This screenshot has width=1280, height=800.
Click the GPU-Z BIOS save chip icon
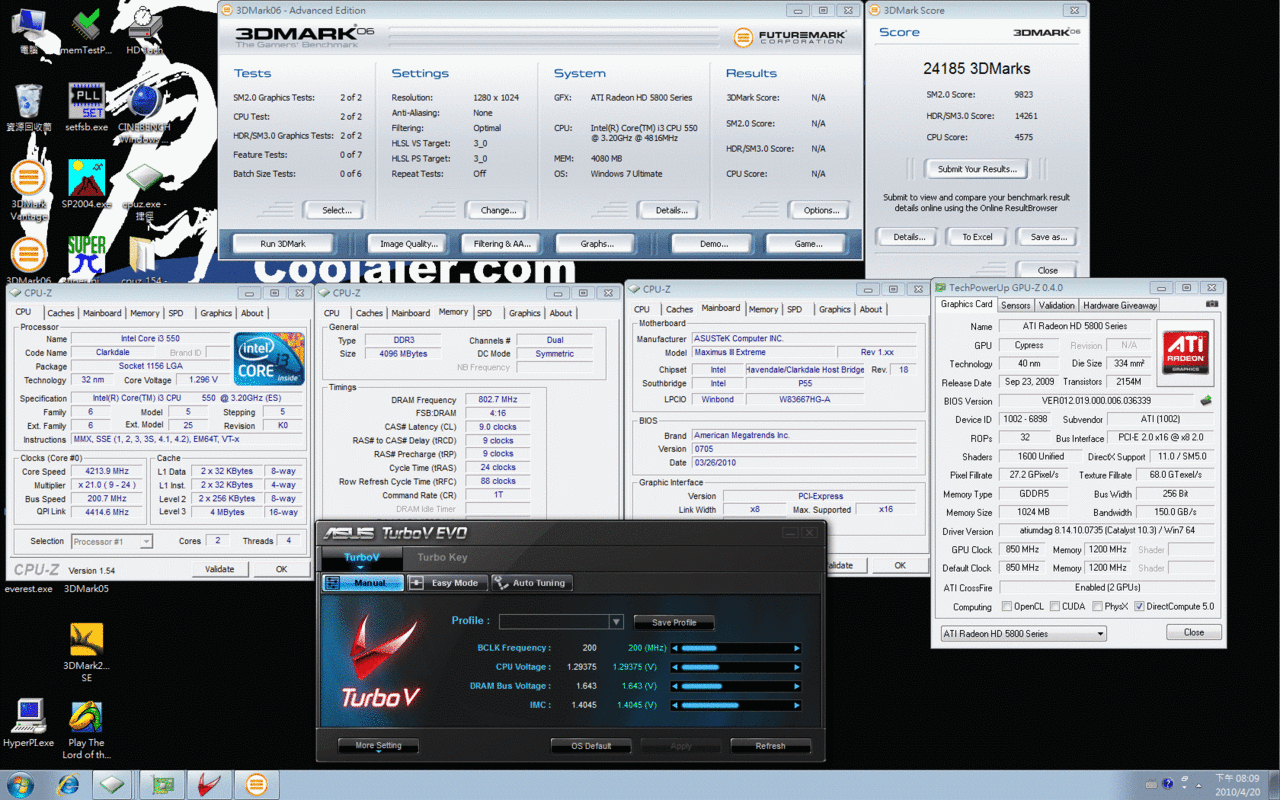pos(1206,401)
